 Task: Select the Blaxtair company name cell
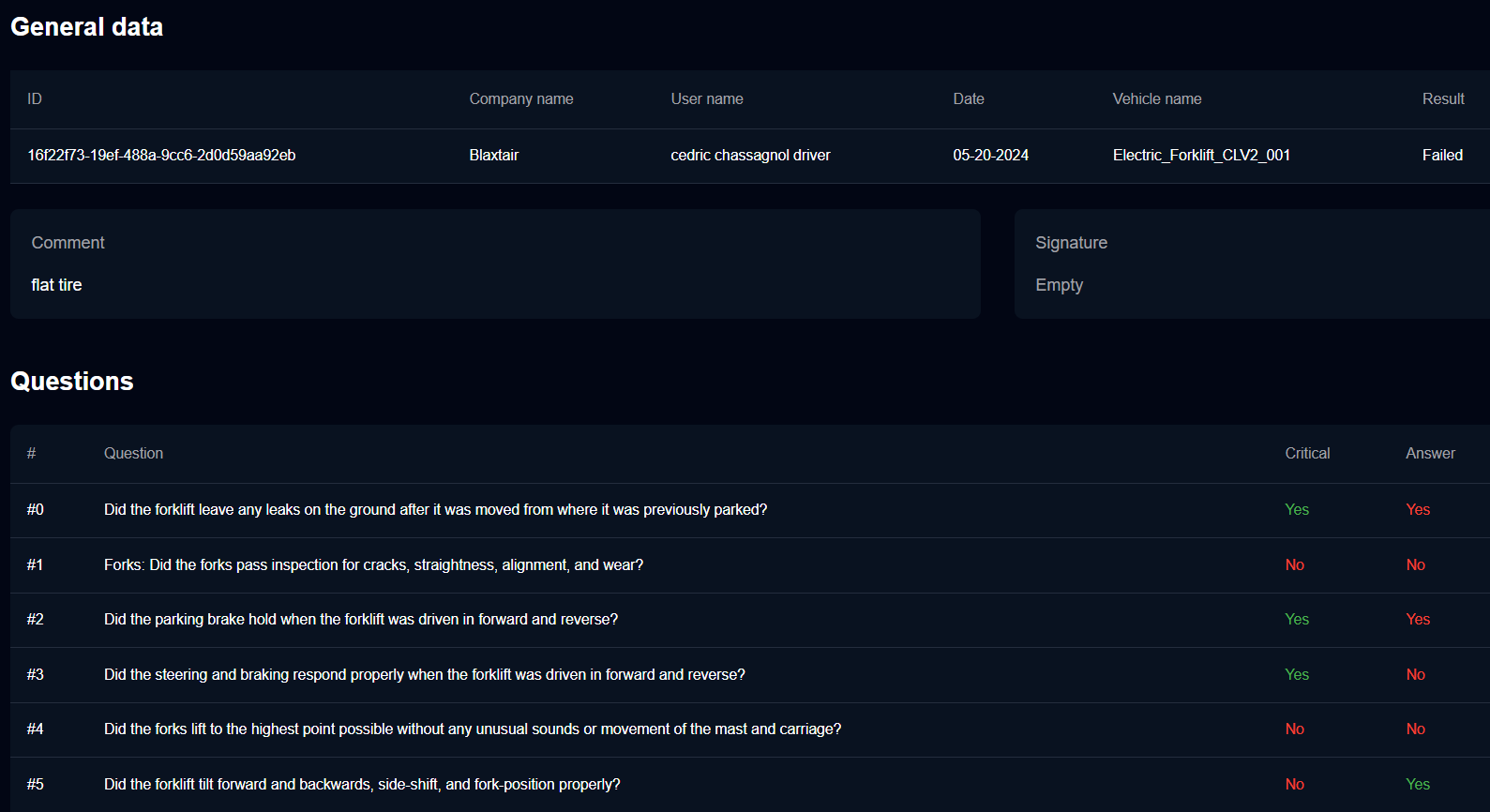tap(493, 156)
